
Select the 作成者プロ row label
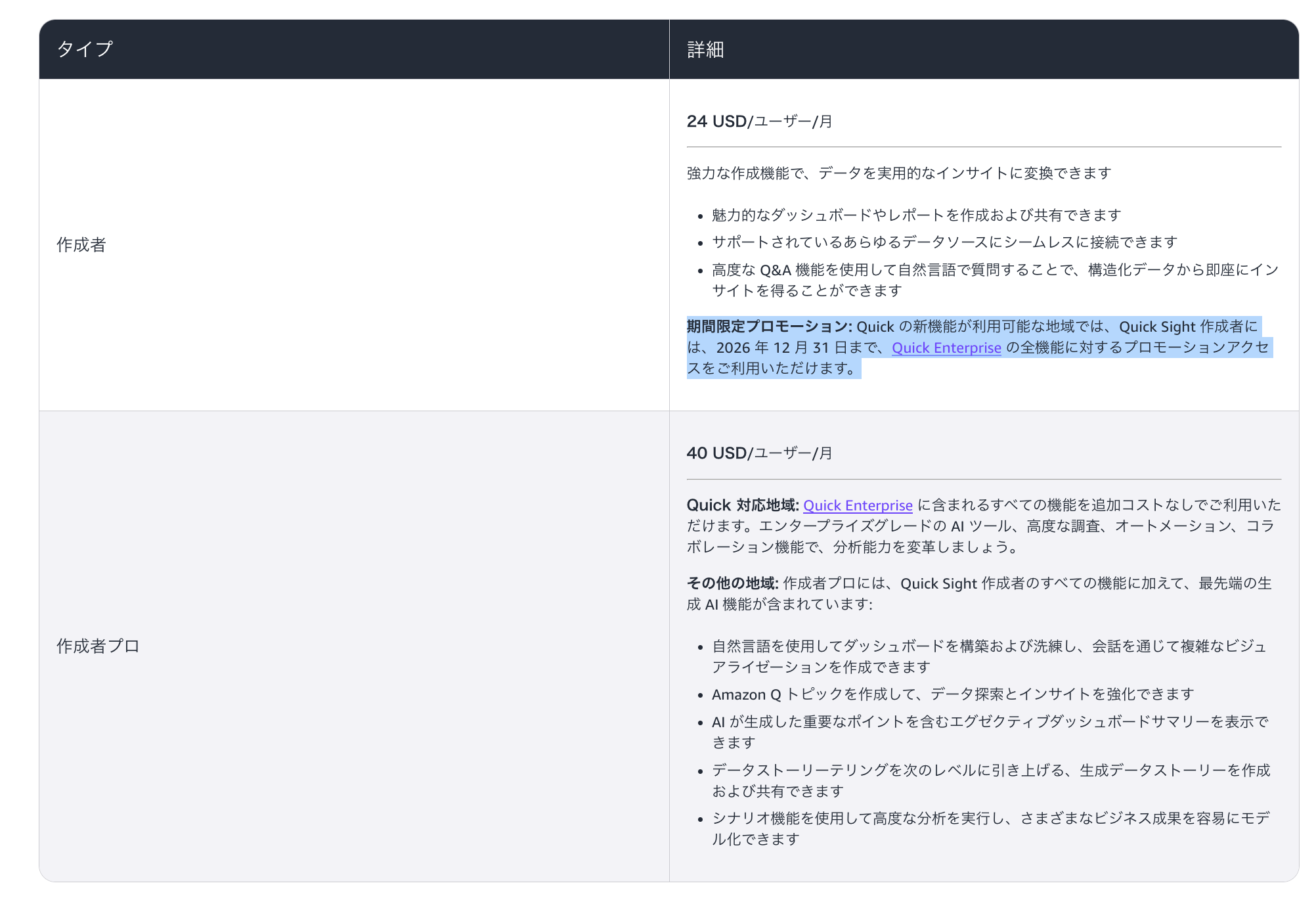tap(99, 646)
